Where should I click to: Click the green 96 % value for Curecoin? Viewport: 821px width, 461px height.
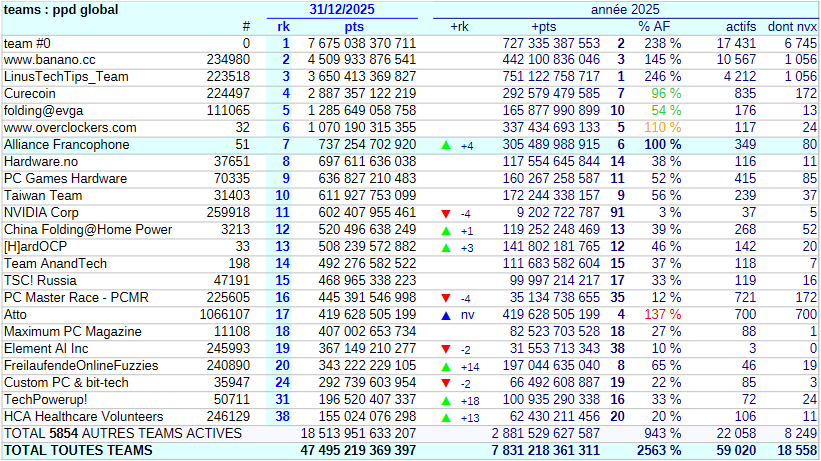pyautogui.click(x=666, y=94)
